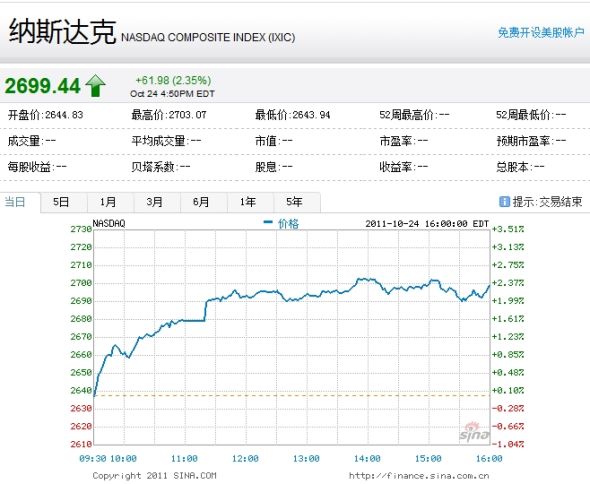Click the index value 2699.44

point(43,86)
